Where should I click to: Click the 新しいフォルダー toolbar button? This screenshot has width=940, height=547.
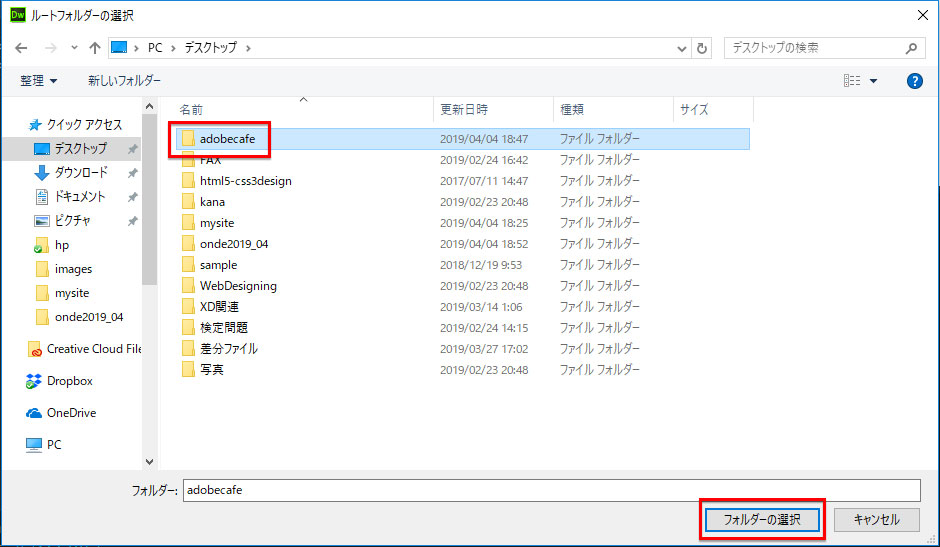point(124,81)
